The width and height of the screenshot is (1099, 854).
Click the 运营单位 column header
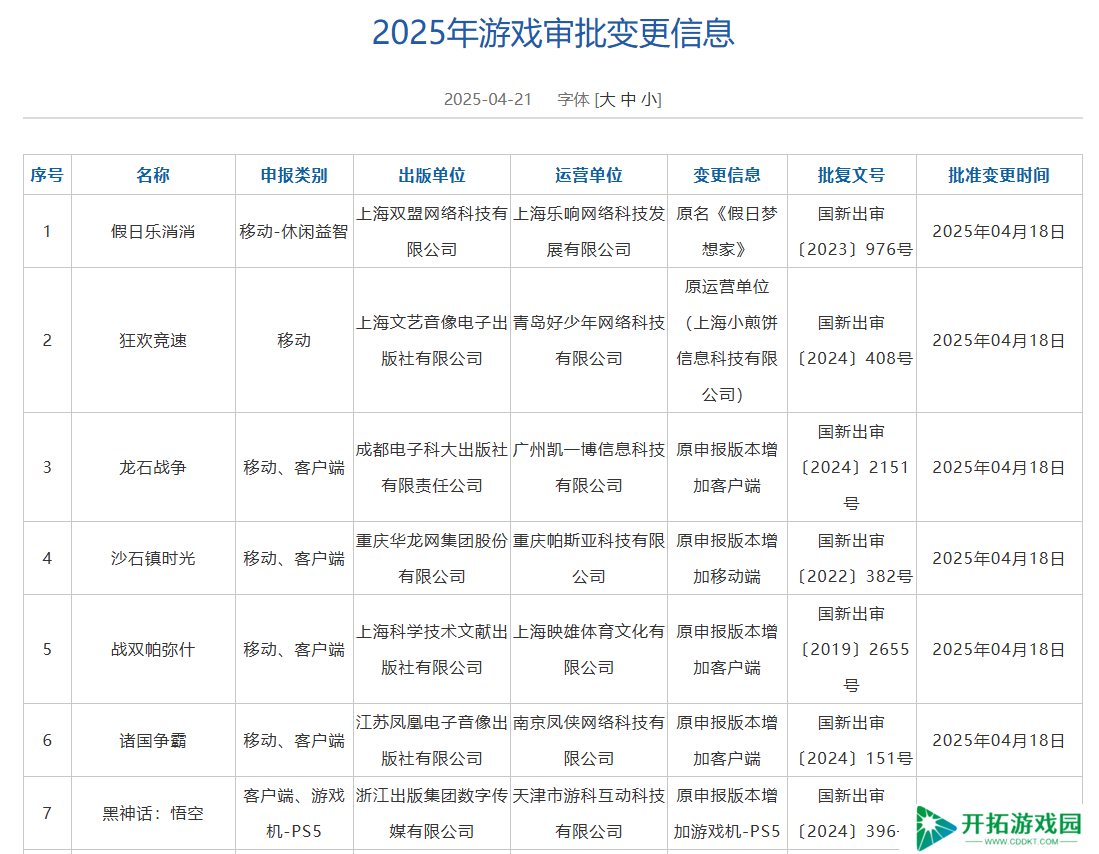pyautogui.click(x=589, y=175)
